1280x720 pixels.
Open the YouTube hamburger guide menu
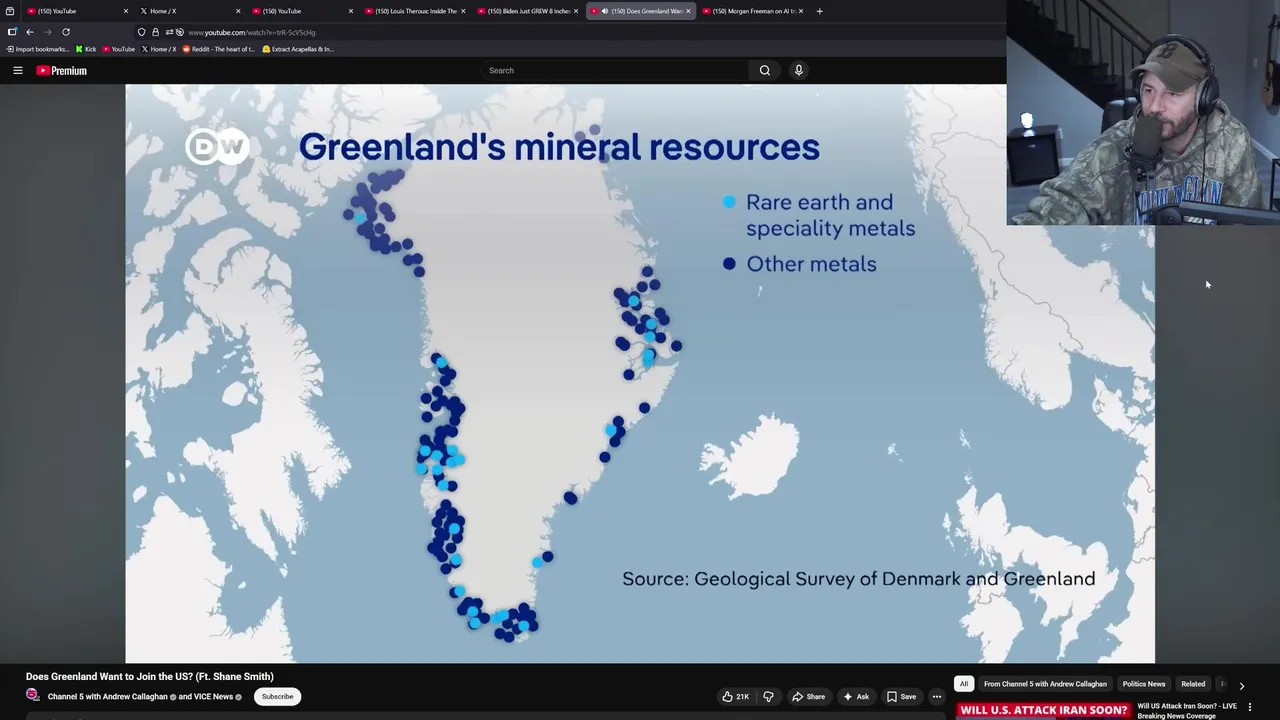point(17,70)
